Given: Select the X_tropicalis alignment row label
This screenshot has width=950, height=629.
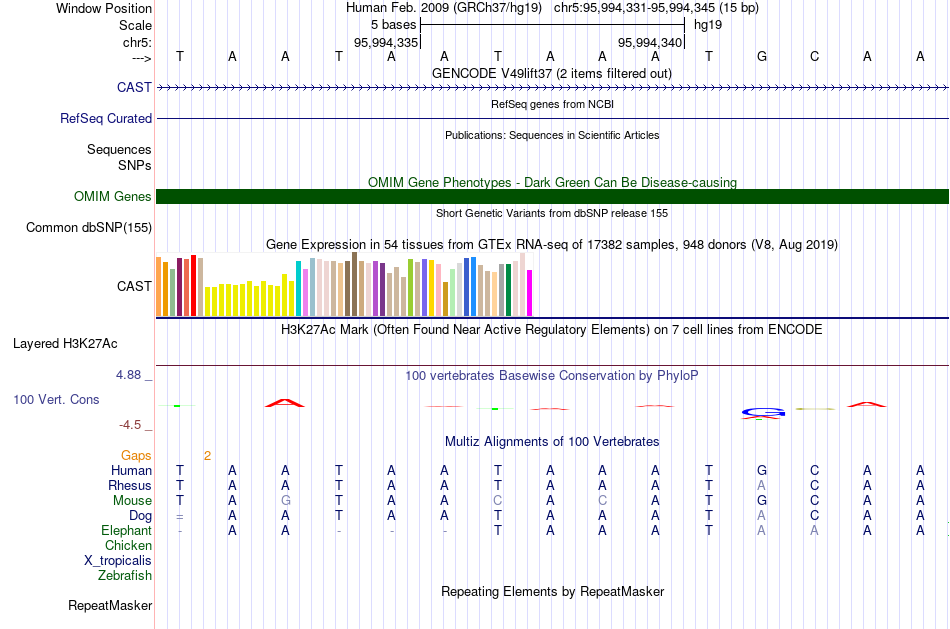Looking at the screenshot, I should (118, 561).
